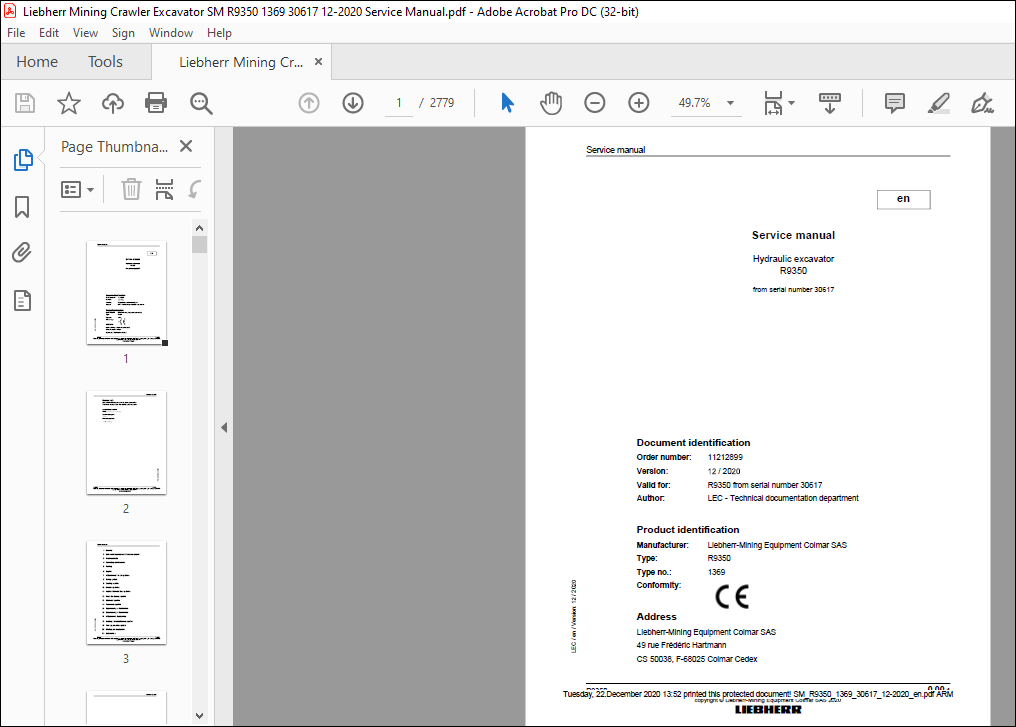The image size is (1016, 727).
Task: Open thumbnails options dropdown menu
Action: [x=77, y=189]
